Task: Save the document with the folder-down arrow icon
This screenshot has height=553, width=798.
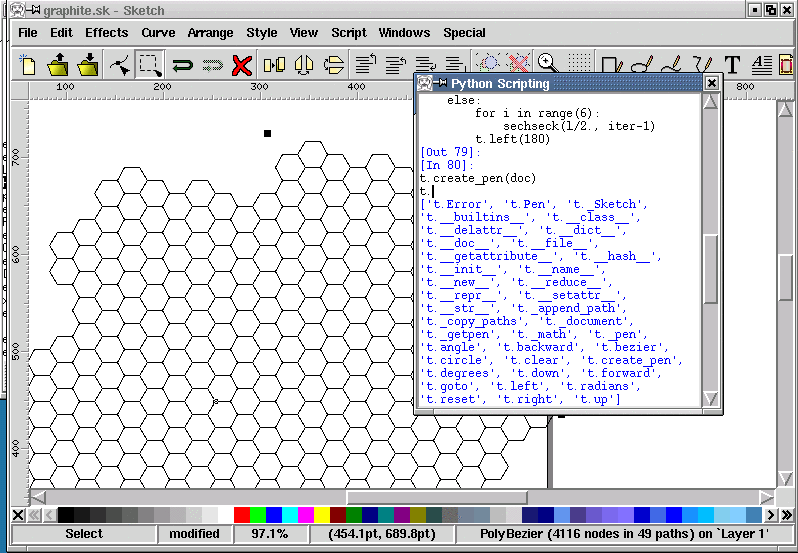Action: click(x=88, y=65)
